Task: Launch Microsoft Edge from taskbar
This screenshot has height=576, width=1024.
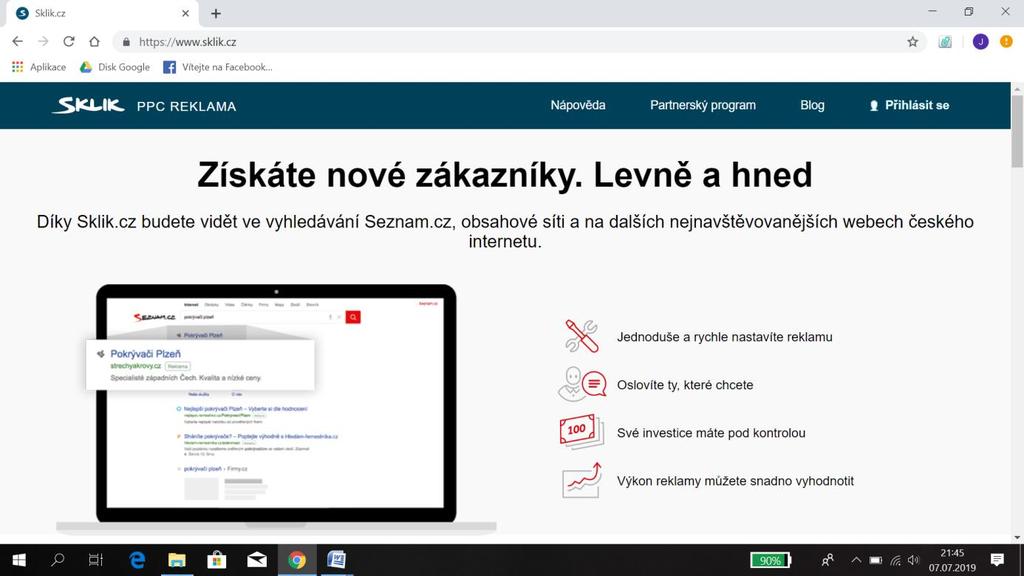Action: tap(137, 560)
